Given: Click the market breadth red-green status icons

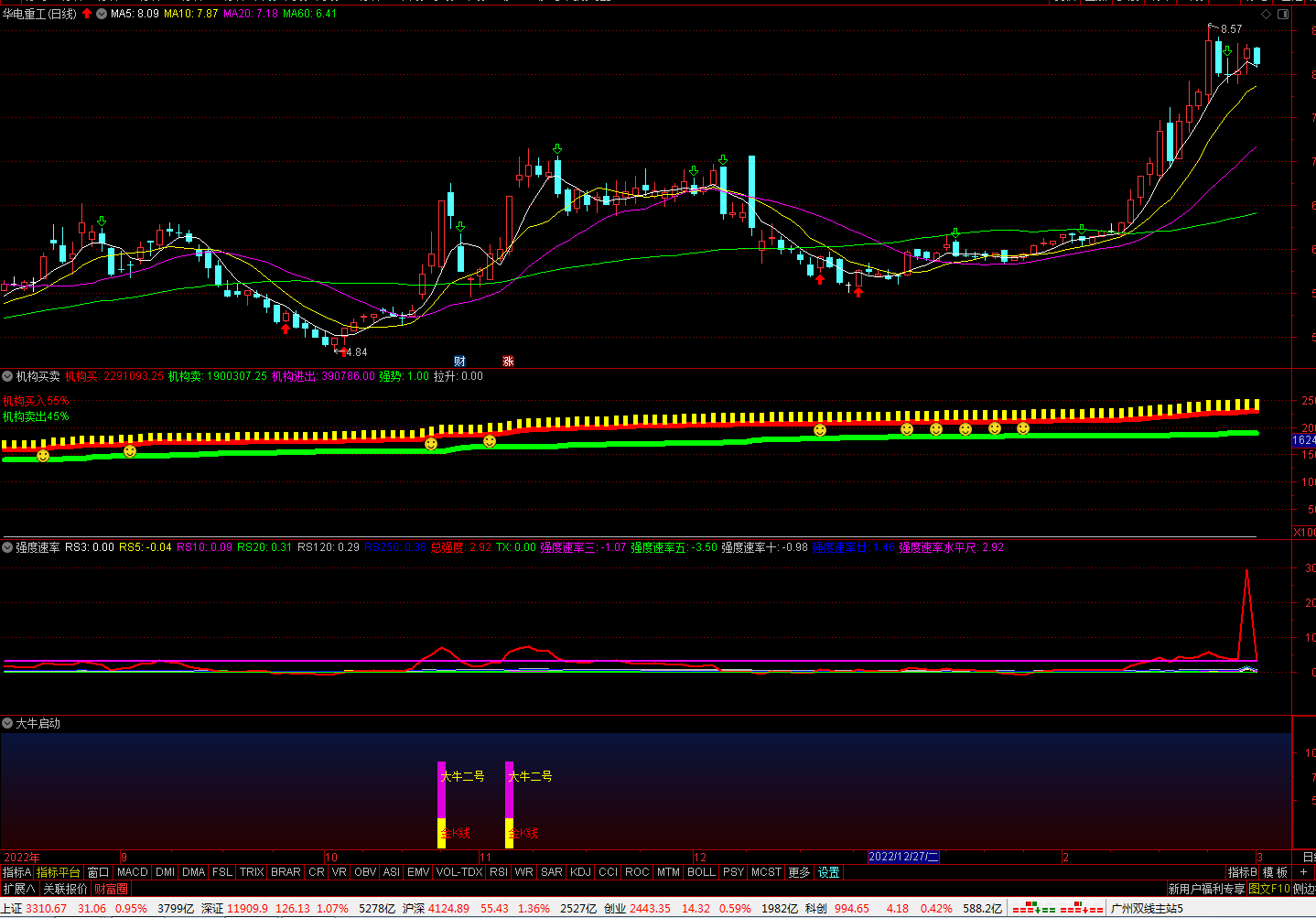Looking at the screenshot, I should click(1057, 909).
